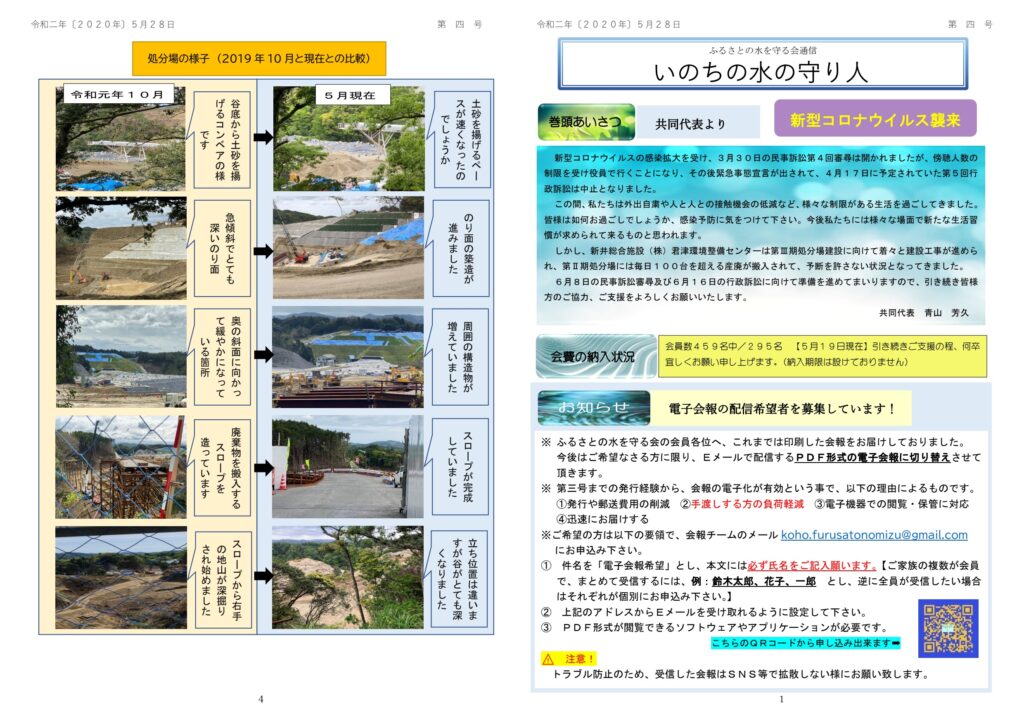The image size is (1024, 724).
Task: Click the caption スロープが完成していました
Action: coord(461,467)
